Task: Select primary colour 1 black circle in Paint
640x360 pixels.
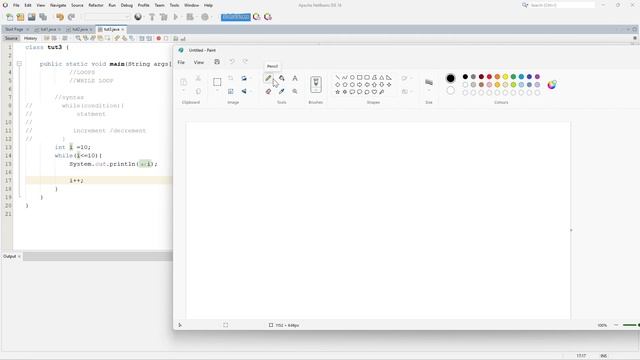Action: [x=451, y=78]
